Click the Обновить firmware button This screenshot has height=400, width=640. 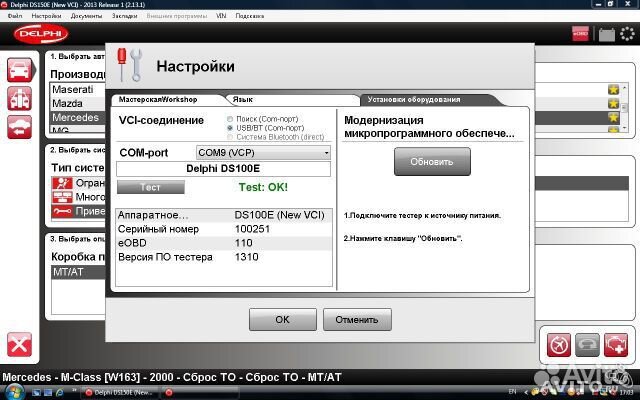[432, 162]
